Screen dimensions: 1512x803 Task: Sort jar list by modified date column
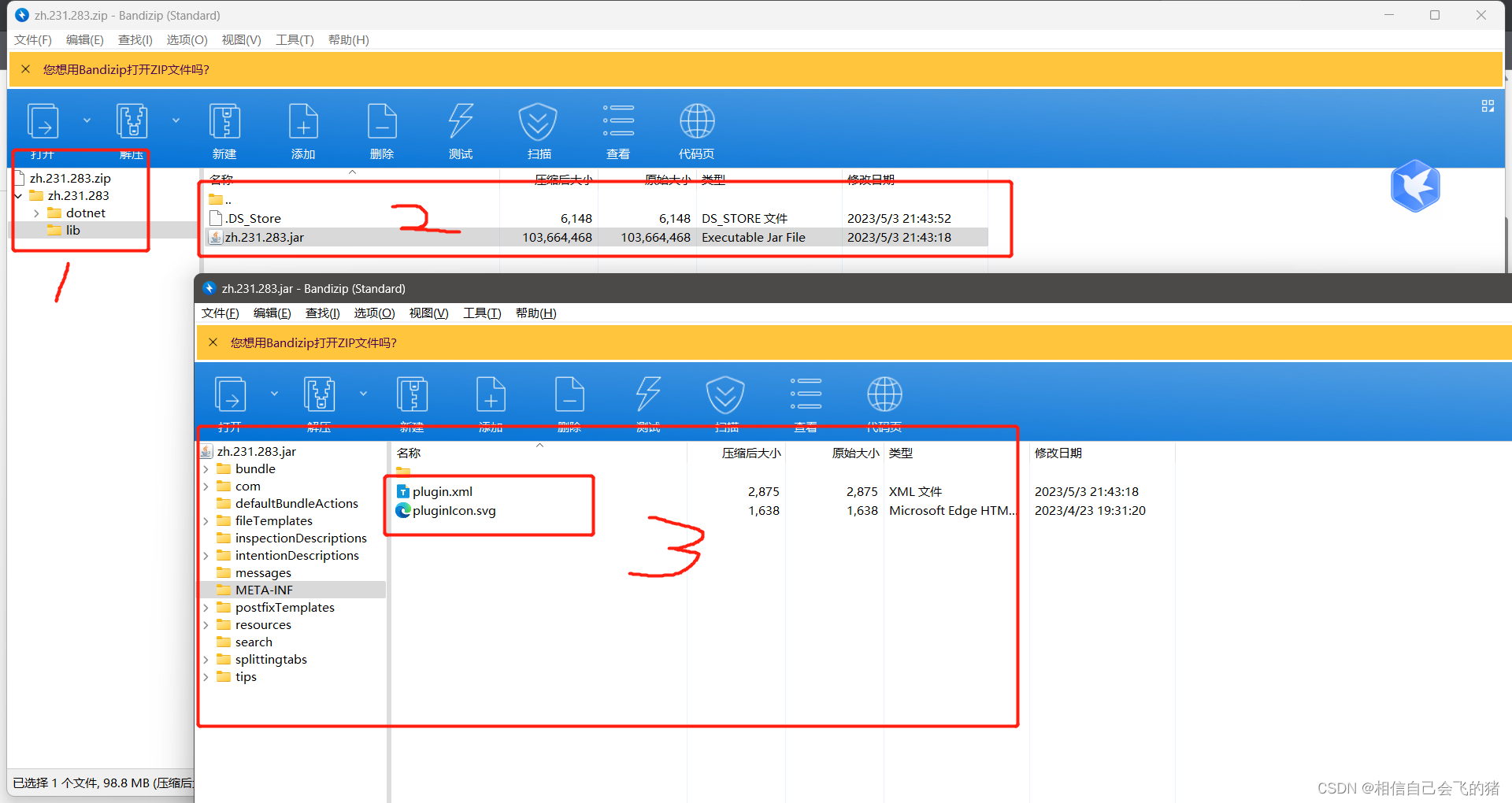[x=1058, y=453]
